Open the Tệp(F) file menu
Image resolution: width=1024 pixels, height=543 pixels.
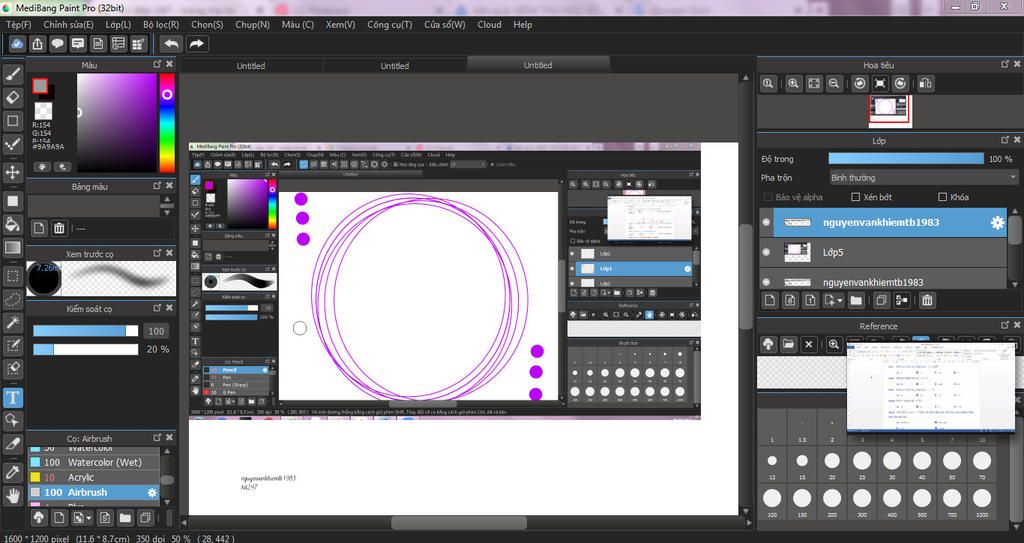[19, 24]
